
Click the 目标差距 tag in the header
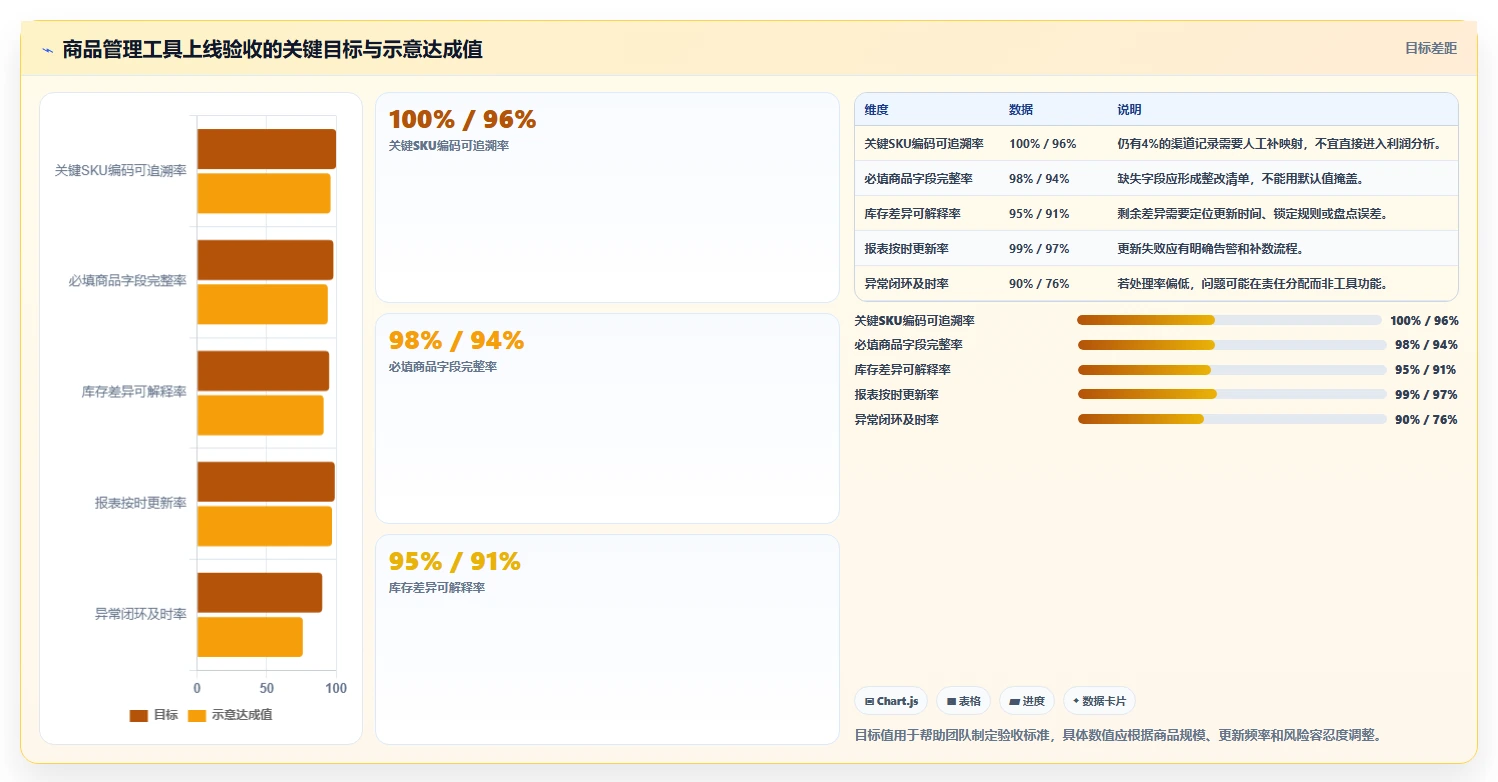click(x=1431, y=48)
